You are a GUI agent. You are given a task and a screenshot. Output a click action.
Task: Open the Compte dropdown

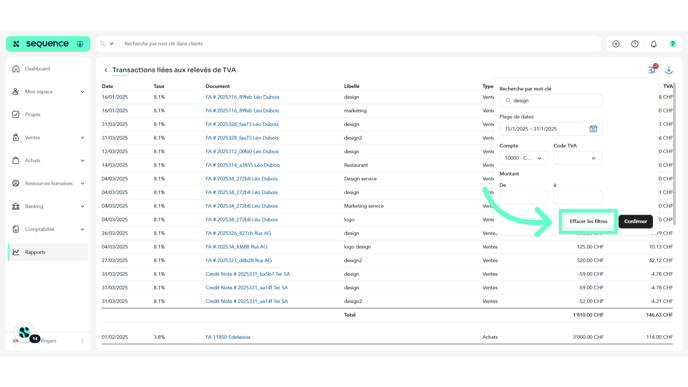click(523, 158)
